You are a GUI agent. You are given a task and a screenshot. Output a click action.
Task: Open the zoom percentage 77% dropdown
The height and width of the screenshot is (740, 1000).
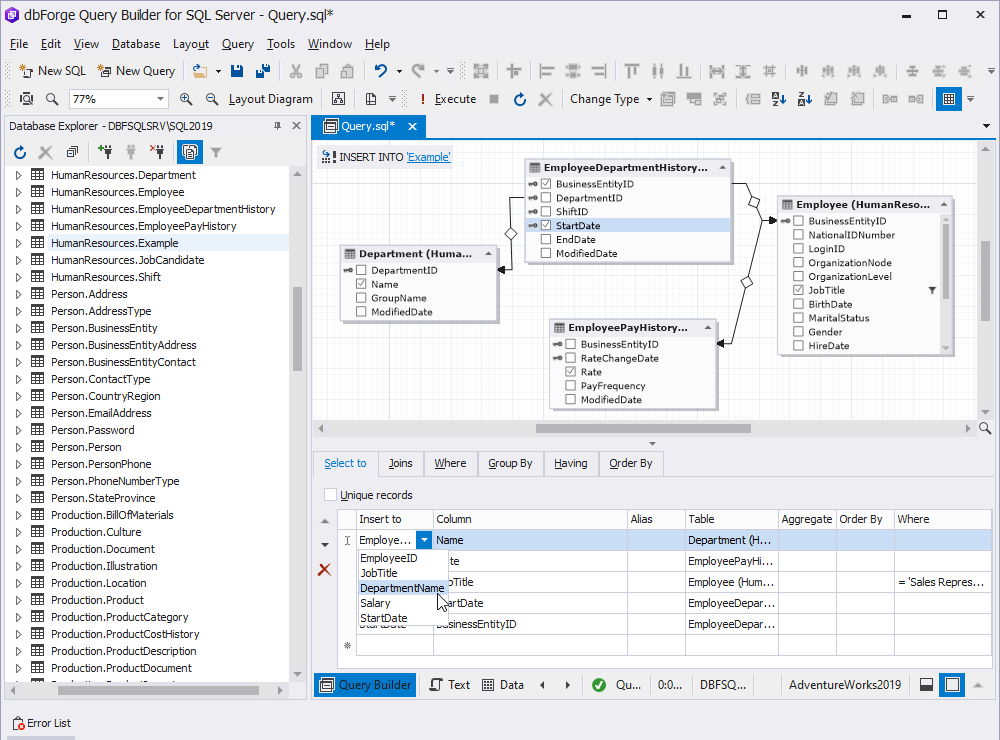(160, 99)
